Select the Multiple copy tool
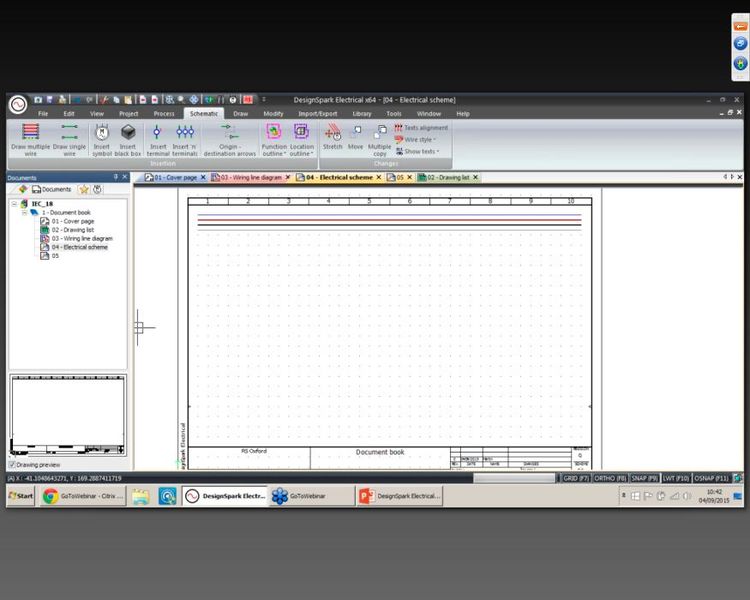 point(379,139)
